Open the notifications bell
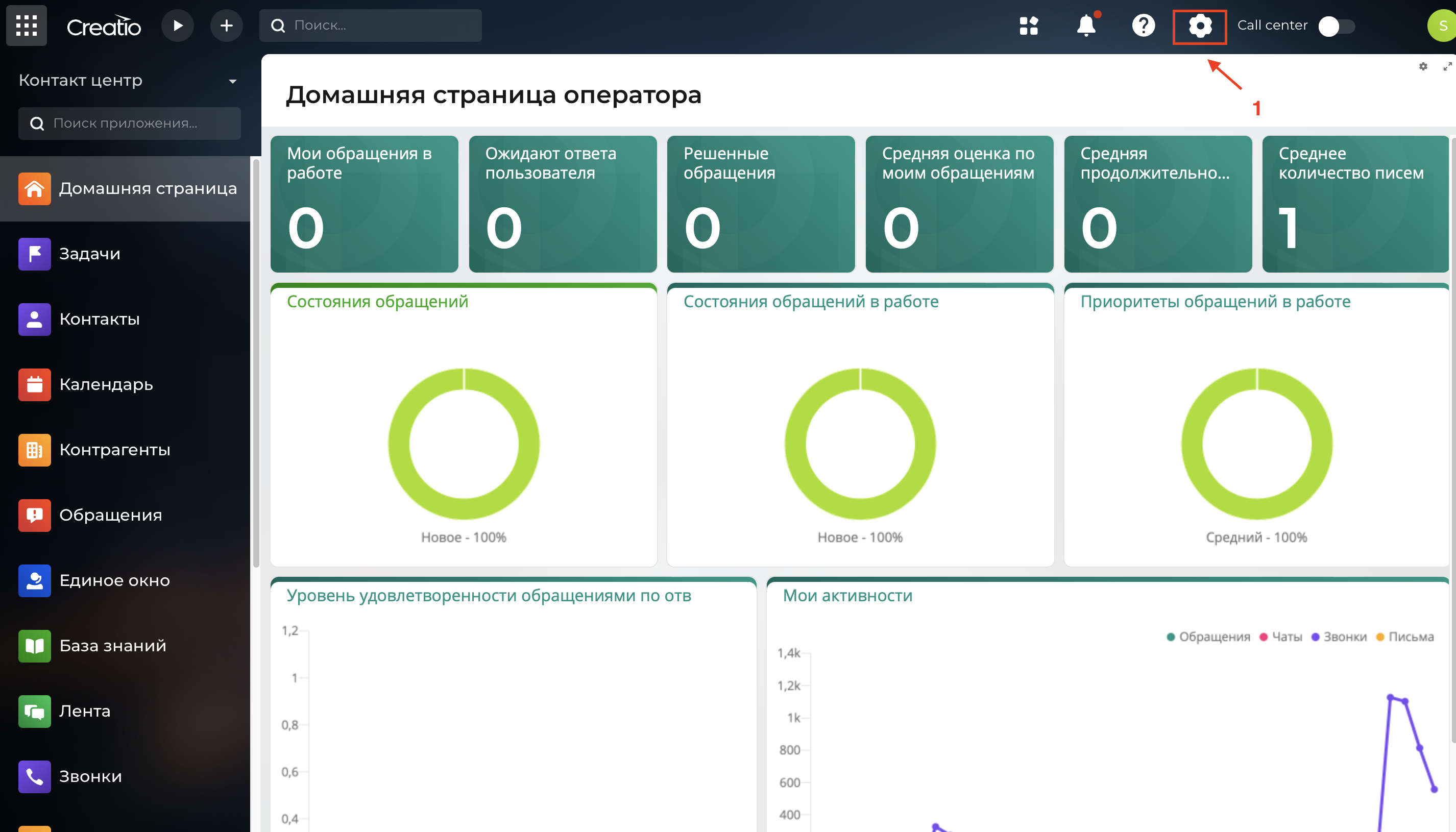 pyautogui.click(x=1086, y=26)
